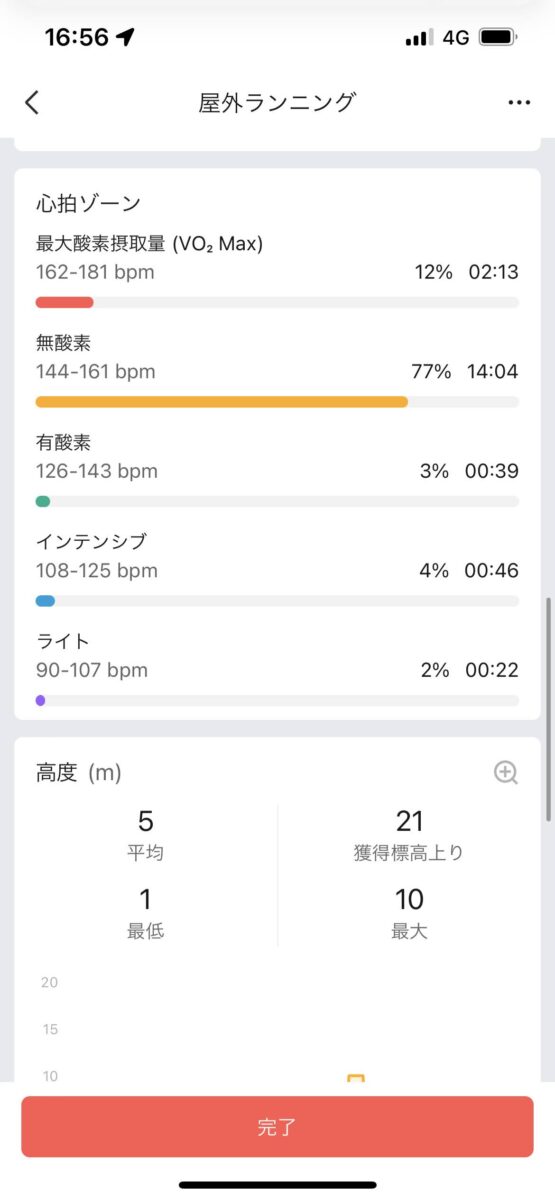Click the red 完了 done button
Image resolution: width=555 pixels, height=1200 pixels.
277,1127
